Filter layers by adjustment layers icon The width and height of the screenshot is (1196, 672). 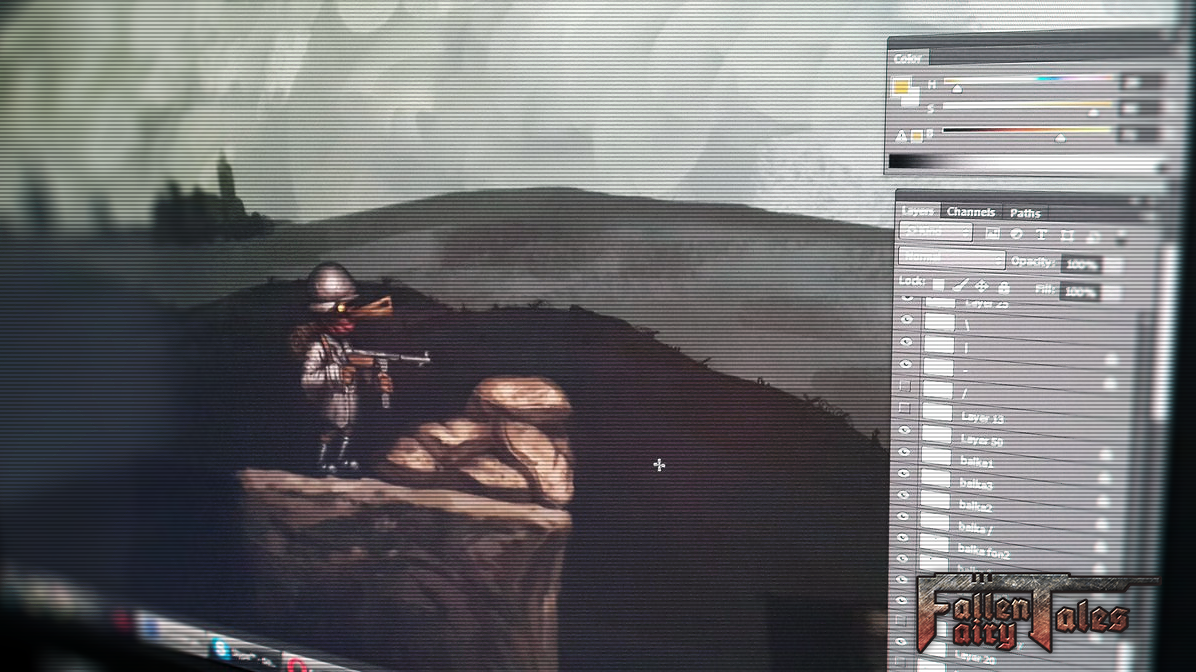[x=1016, y=234]
